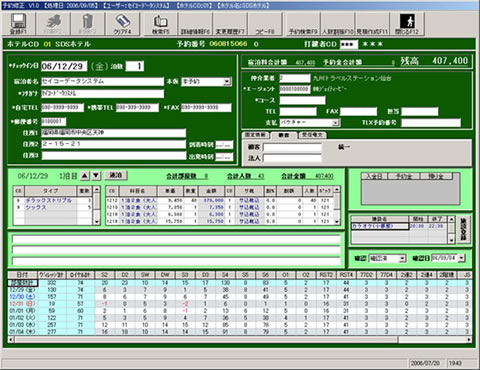Viewport: 480px width, 370px height.
Task: Click the 入金日 column header
Action: (x=374, y=176)
